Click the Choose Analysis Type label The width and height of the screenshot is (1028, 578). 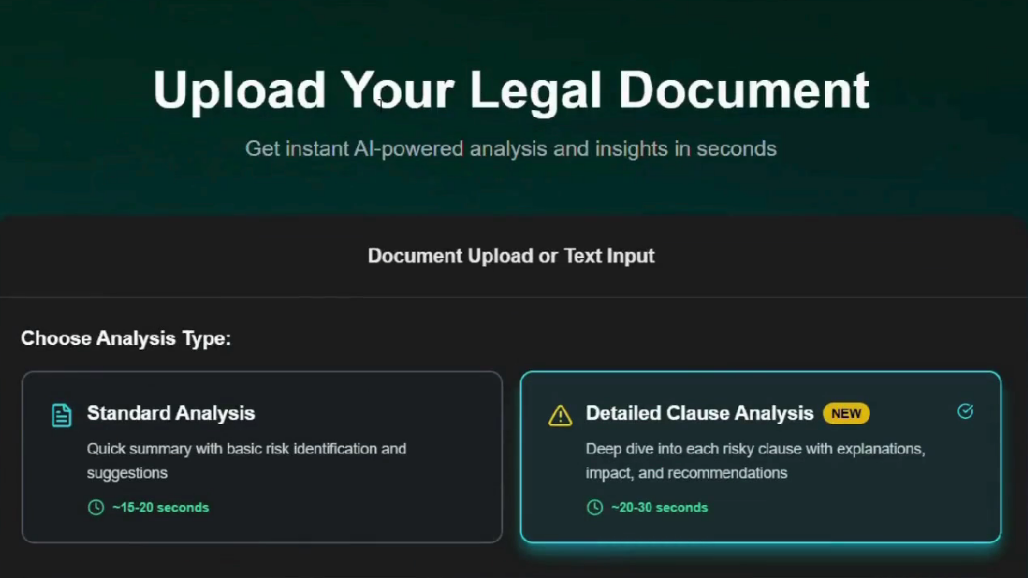[126, 338]
